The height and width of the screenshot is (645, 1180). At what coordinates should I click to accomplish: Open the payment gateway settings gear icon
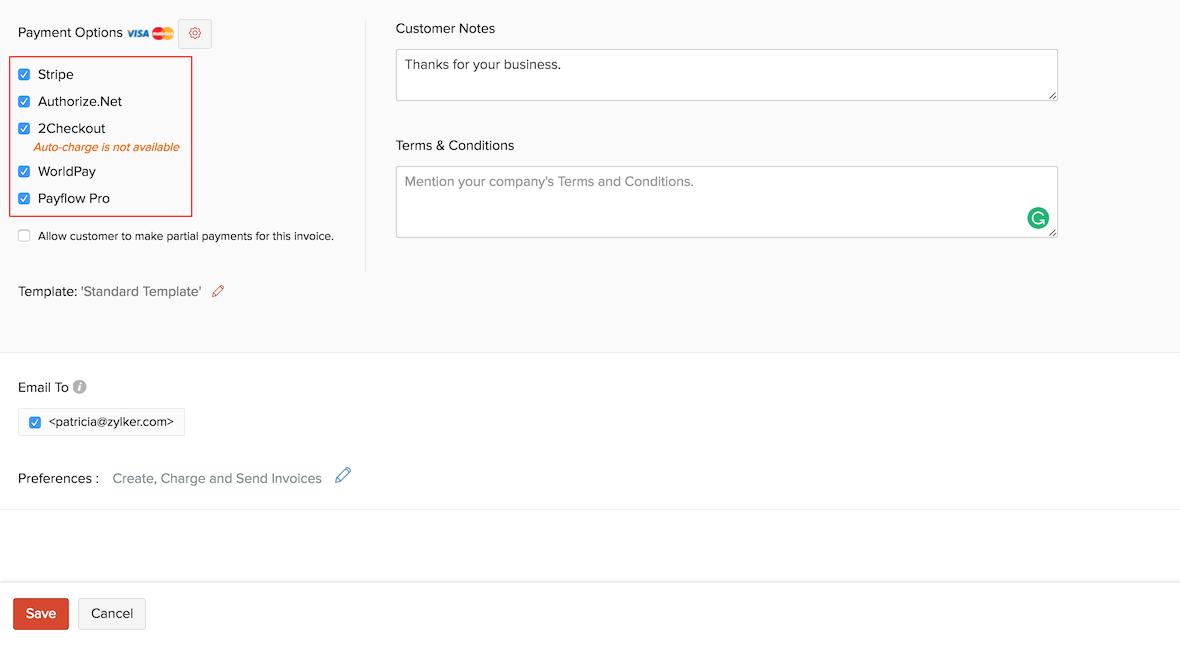(x=195, y=33)
